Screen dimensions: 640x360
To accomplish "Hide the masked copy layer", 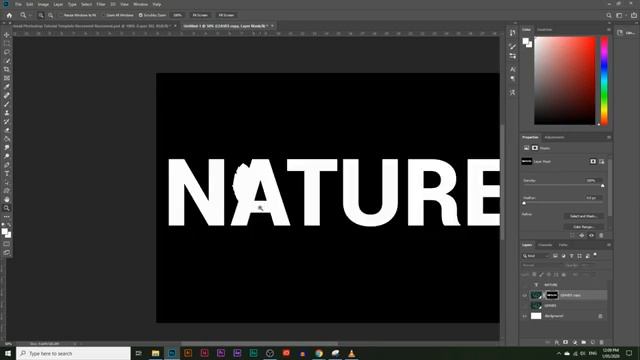I will coord(524,295).
